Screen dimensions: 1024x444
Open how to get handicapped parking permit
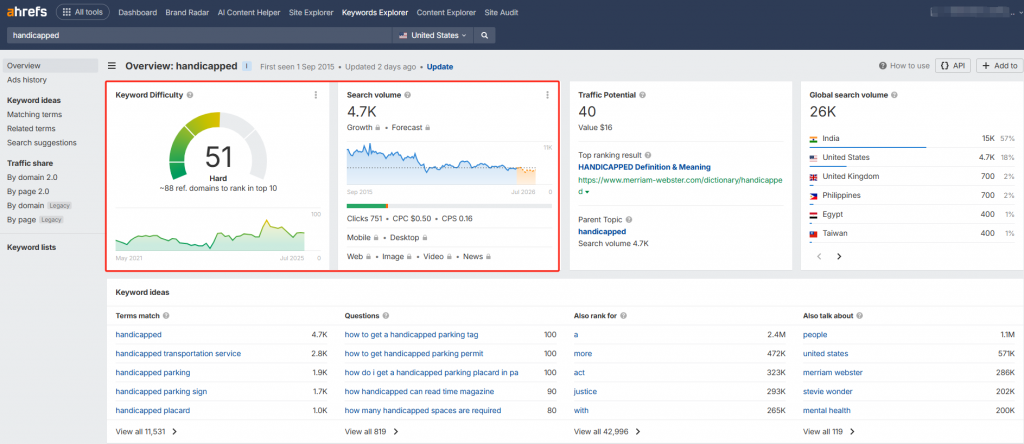(x=414, y=353)
